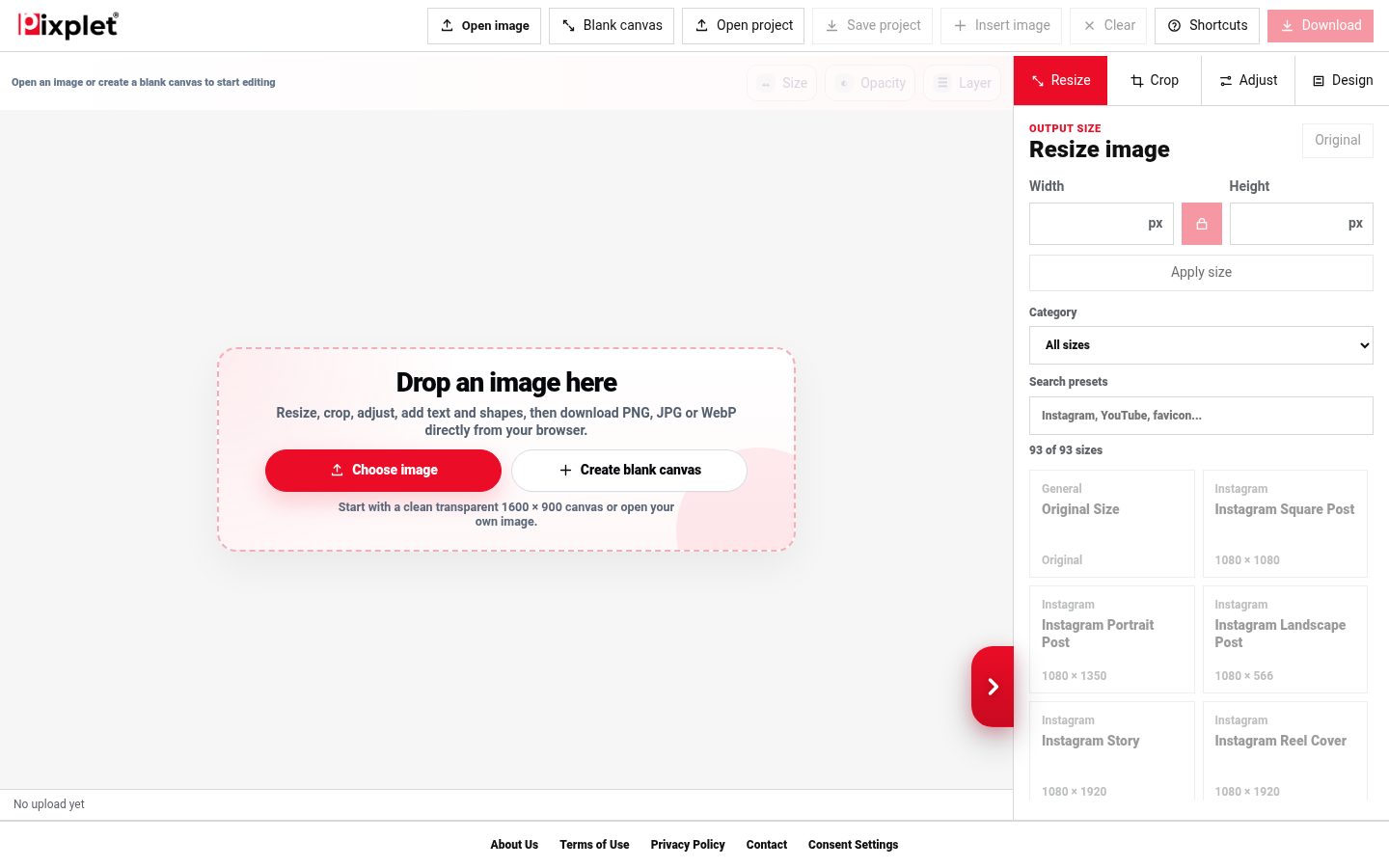Open the Adjust tab
This screenshot has height=868, width=1389.
1248,81
